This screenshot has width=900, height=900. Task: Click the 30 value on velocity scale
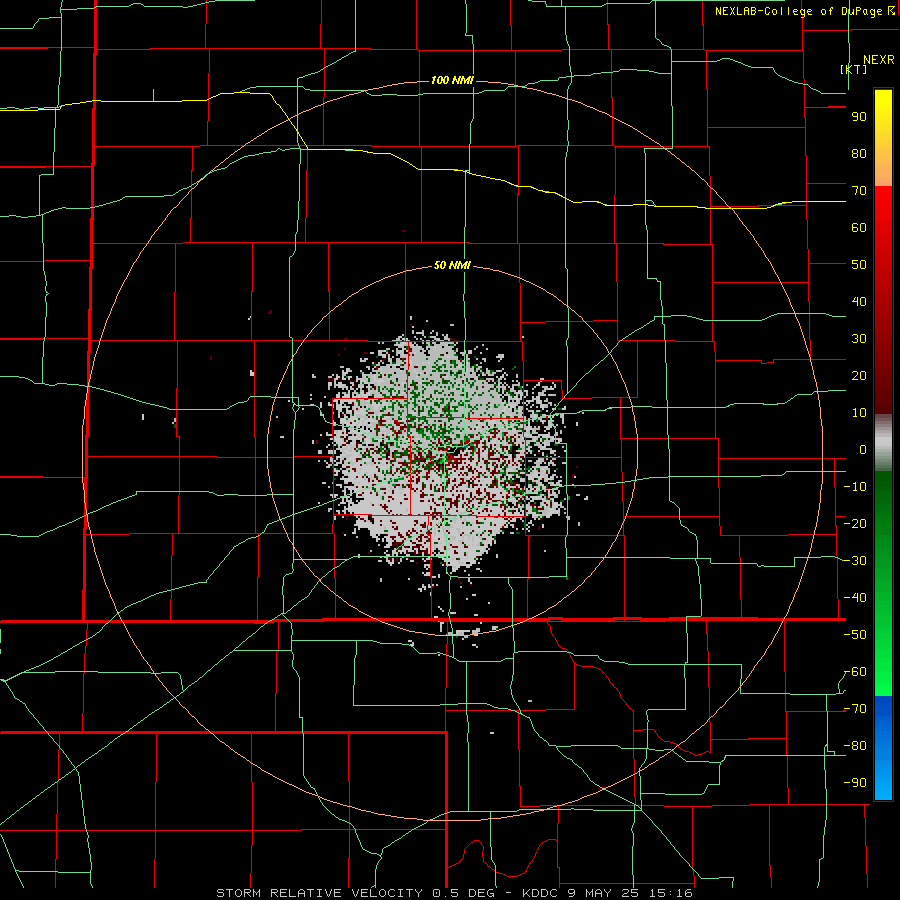click(x=859, y=339)
